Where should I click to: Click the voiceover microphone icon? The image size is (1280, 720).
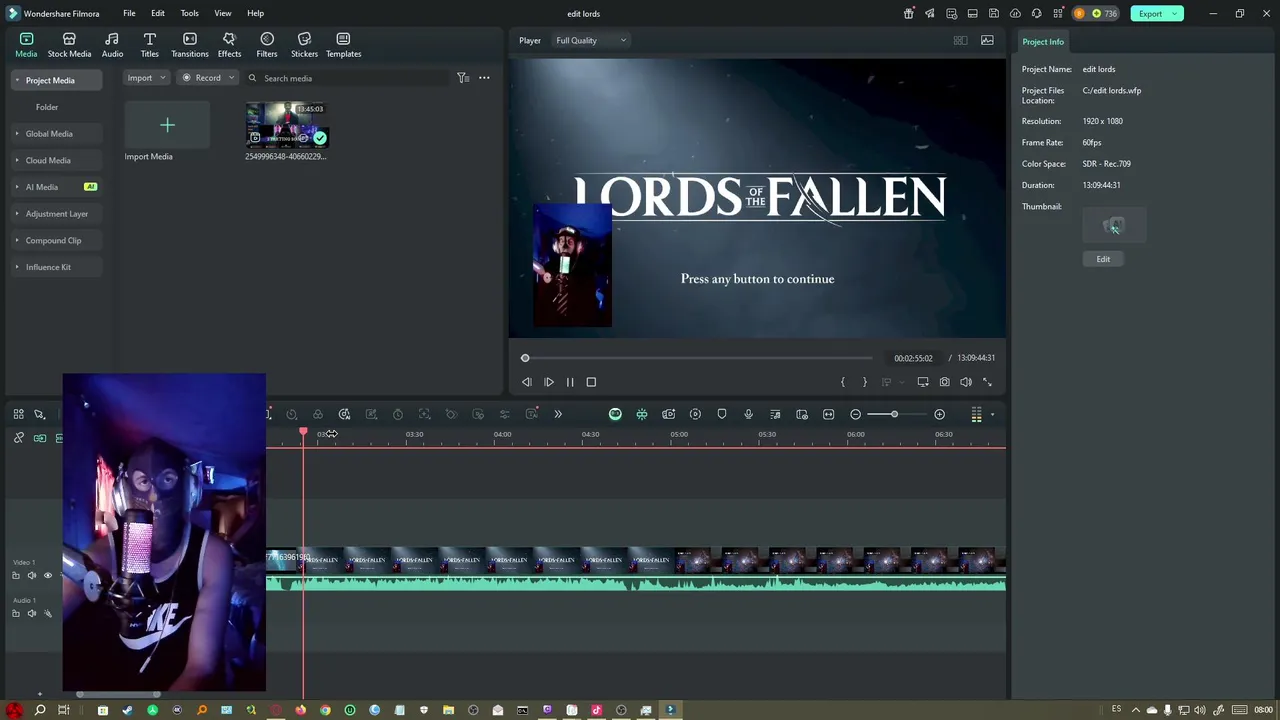click(x=748, y=414)
